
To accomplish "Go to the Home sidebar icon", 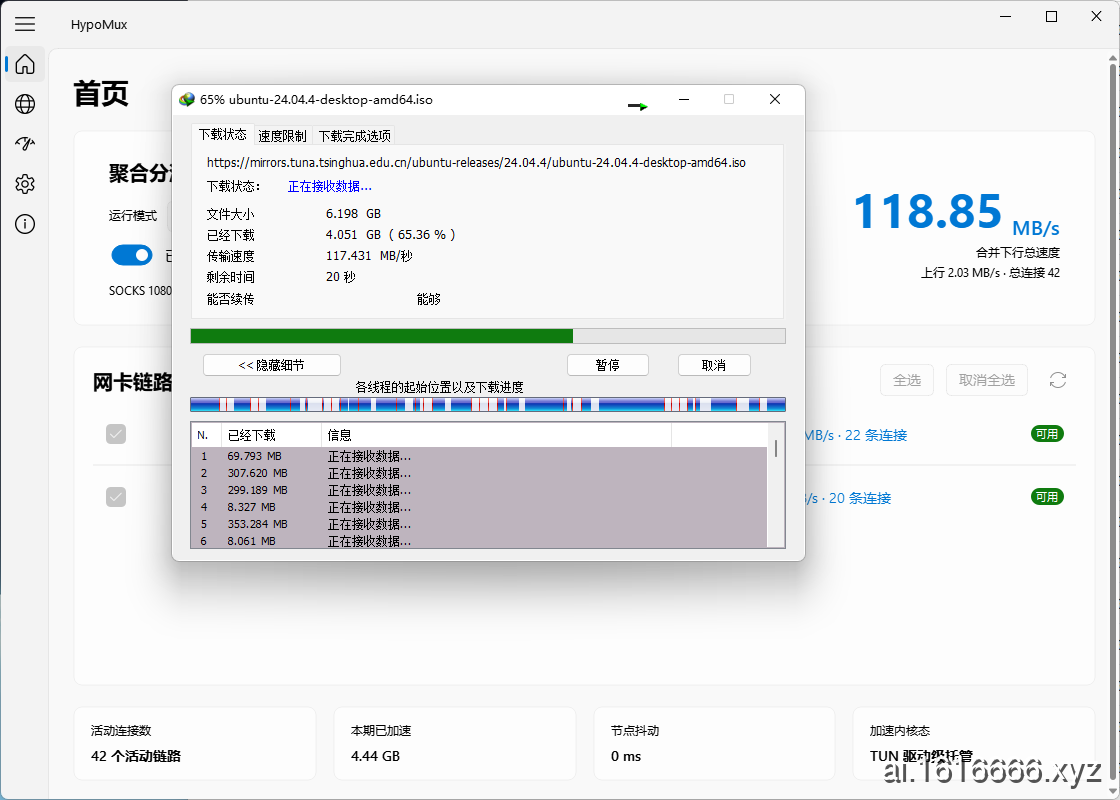I will tap(25, 64).
